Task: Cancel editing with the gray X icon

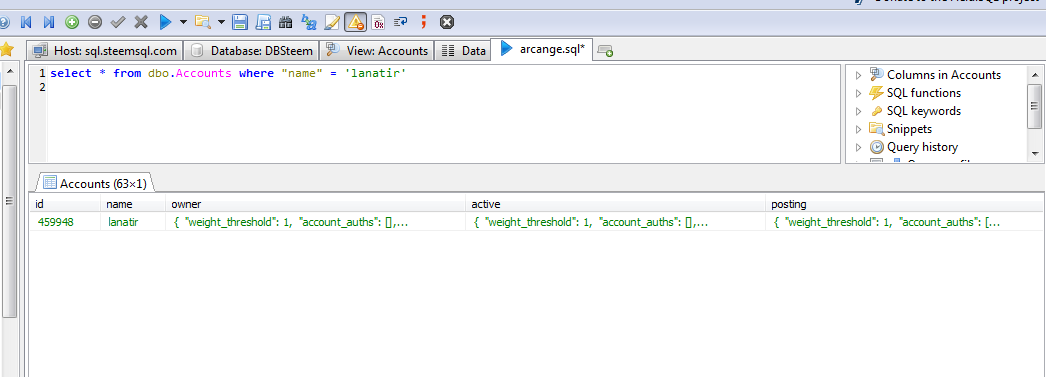Action: [141, 22]
